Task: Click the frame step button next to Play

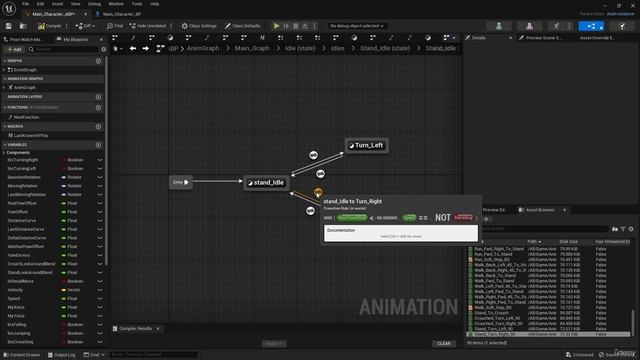Action: tap(287, 26)
